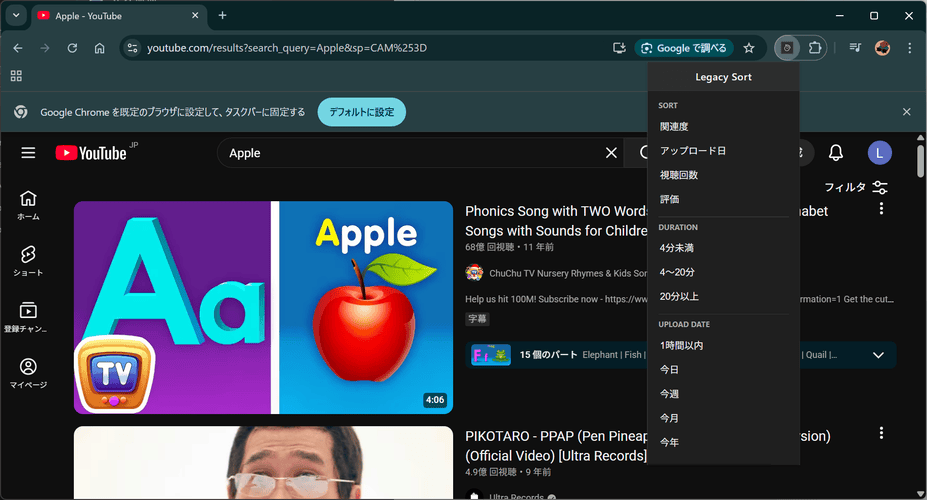Close the Apple - YouTube tab
The width and height of the screenshot is (927, 500).
click(195, 16)
